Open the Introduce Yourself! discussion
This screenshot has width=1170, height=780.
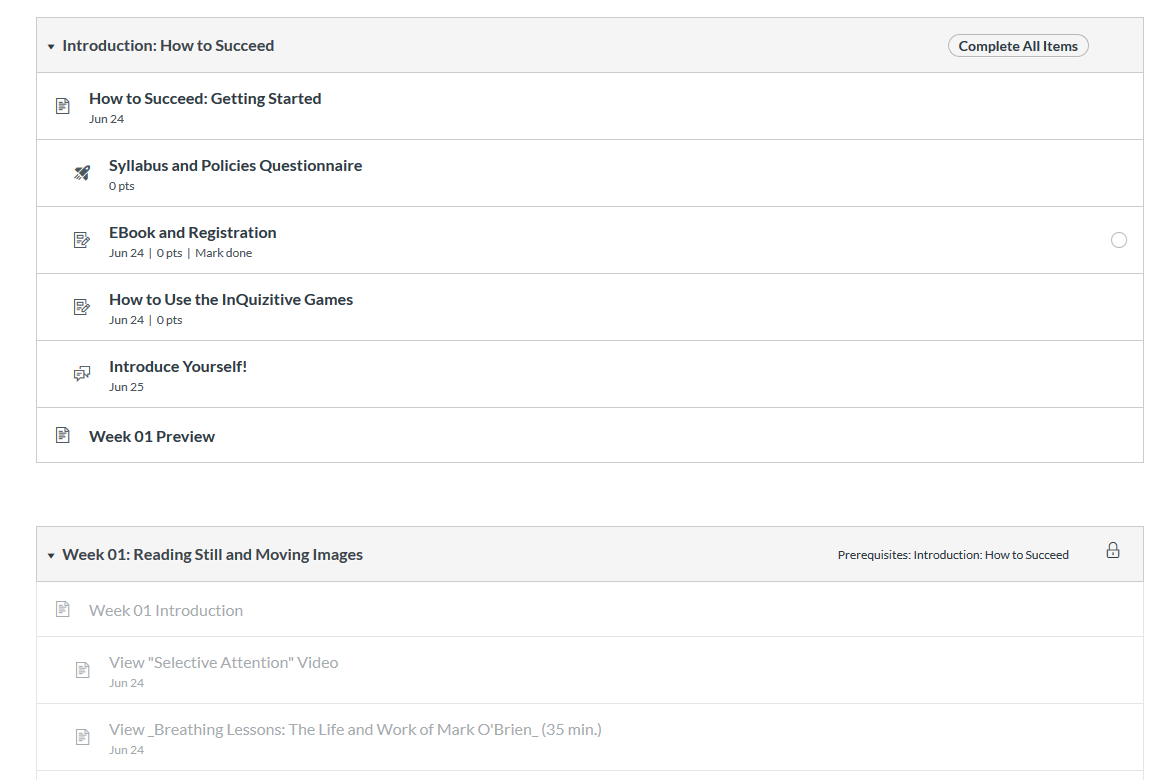178,366
